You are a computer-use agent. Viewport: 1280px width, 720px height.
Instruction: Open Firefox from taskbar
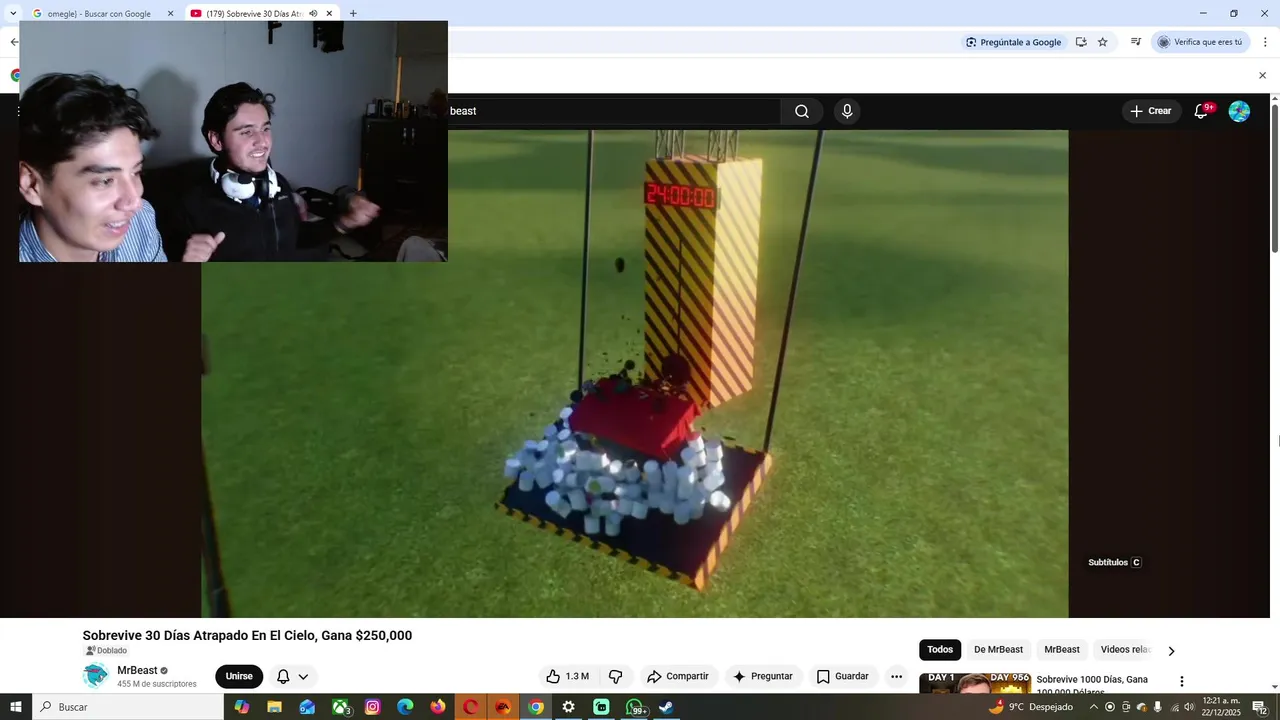coord(438,707)
